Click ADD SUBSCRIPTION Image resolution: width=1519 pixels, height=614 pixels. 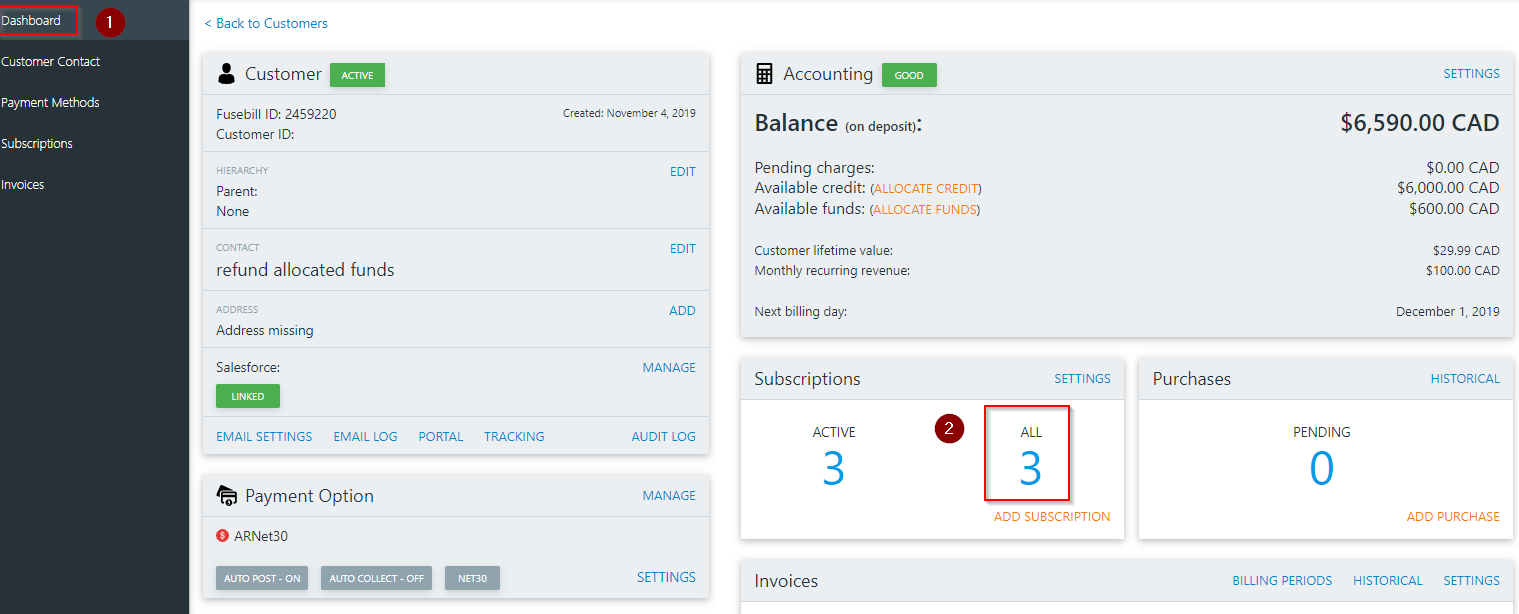click(x=1052, y=517)
